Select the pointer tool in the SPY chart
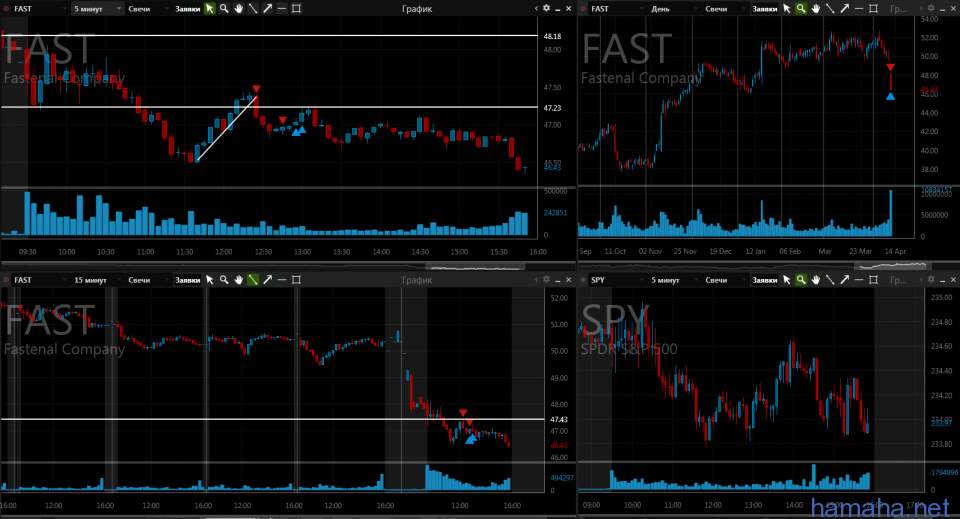The width and height of the screenshot is (960, 519). [x=787, y=280]
